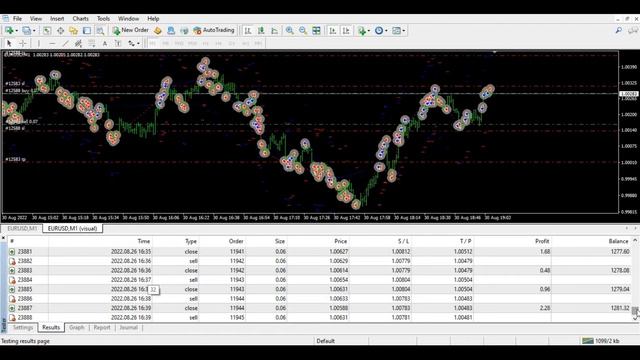Open the Profiles dropdown arrow
This screenshot has width=640, height=360.
coord(34,31)
